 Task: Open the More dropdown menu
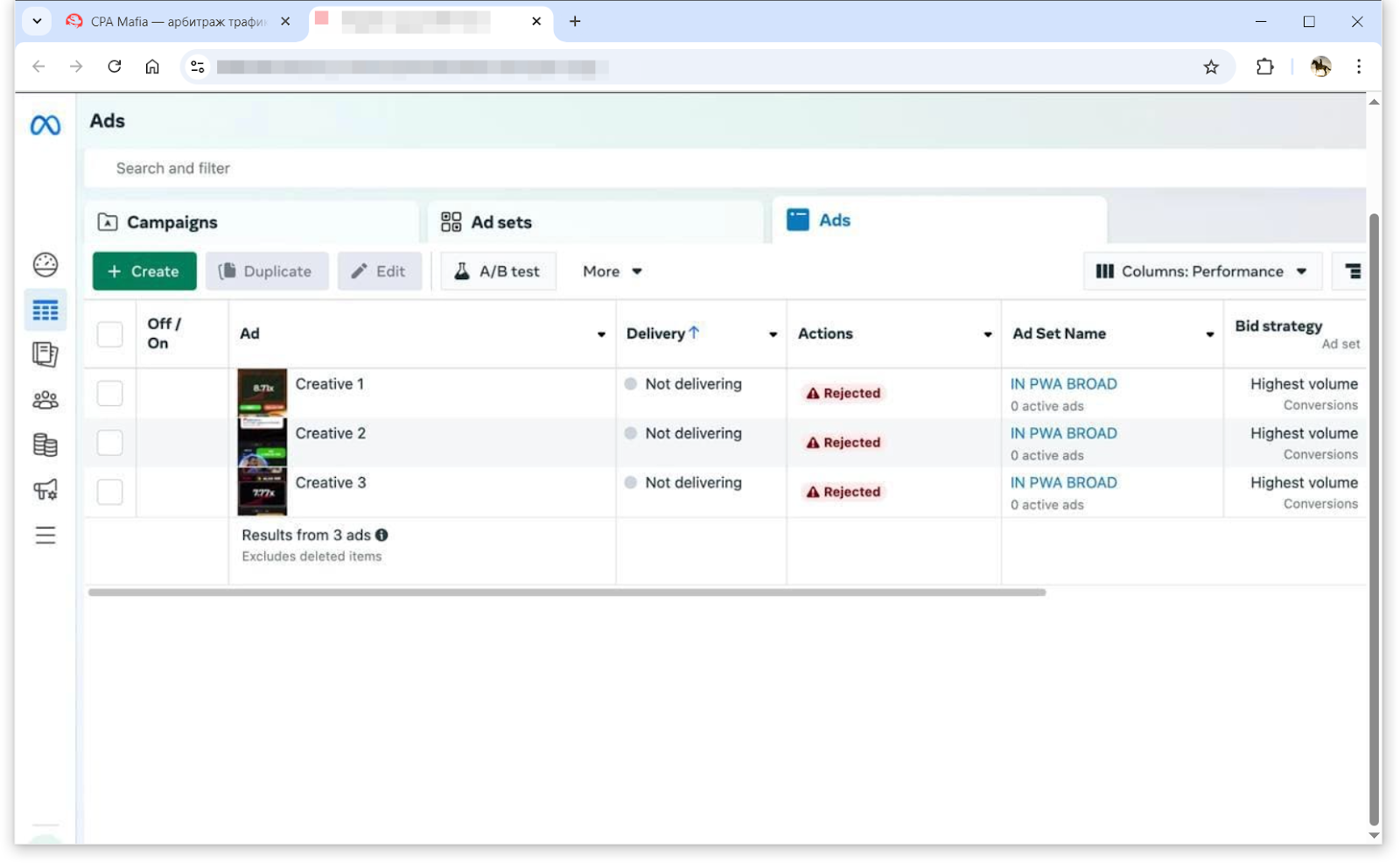pyautogui.click(x=612, y=271)
